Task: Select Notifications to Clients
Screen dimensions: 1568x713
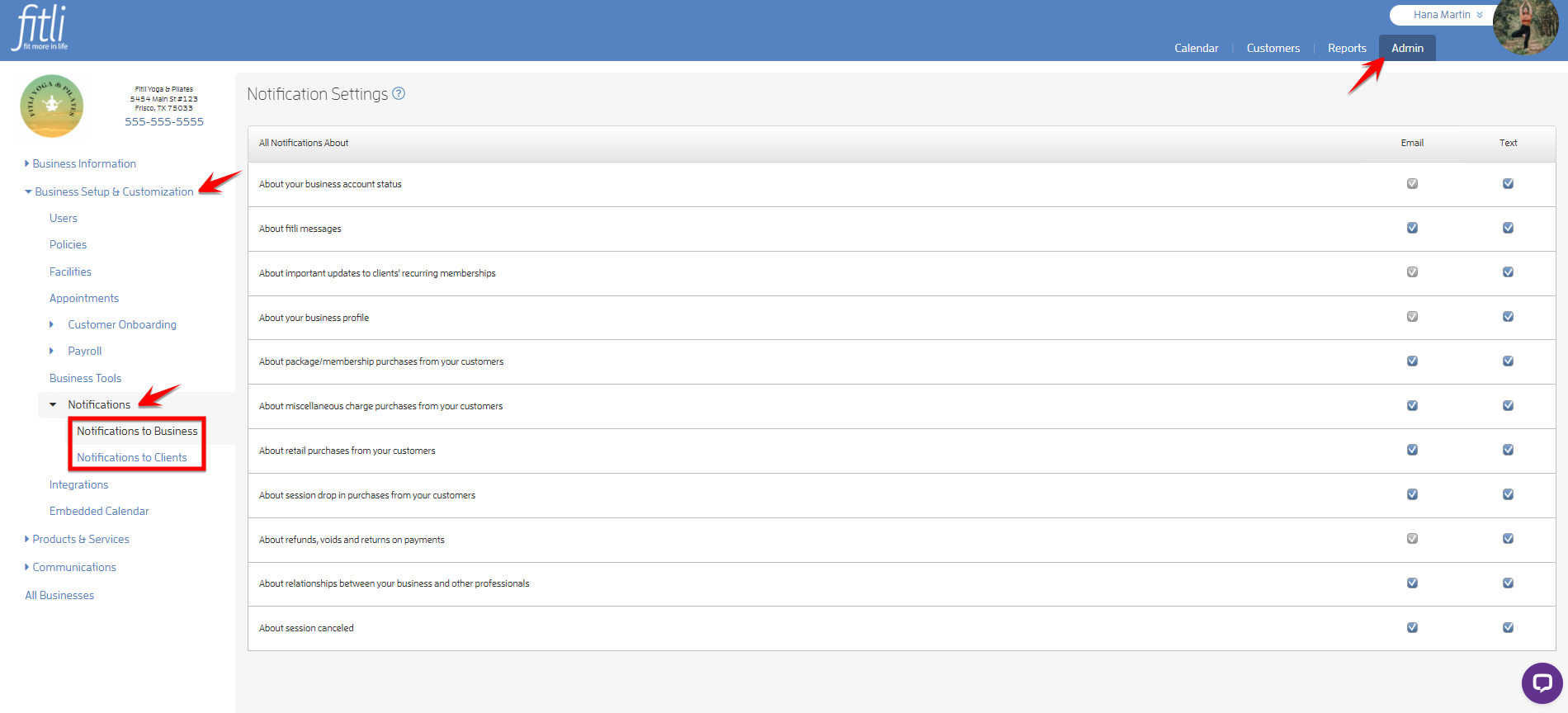Action: coord(132,457)
